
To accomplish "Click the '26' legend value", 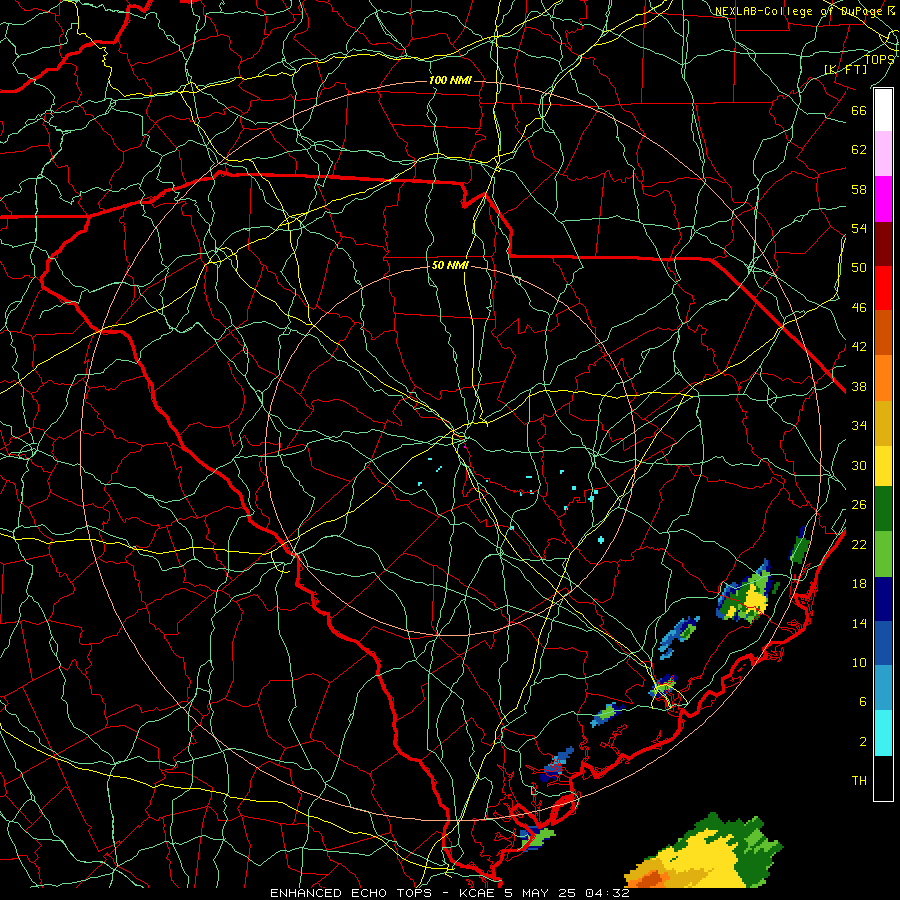I will pos(859,505).
